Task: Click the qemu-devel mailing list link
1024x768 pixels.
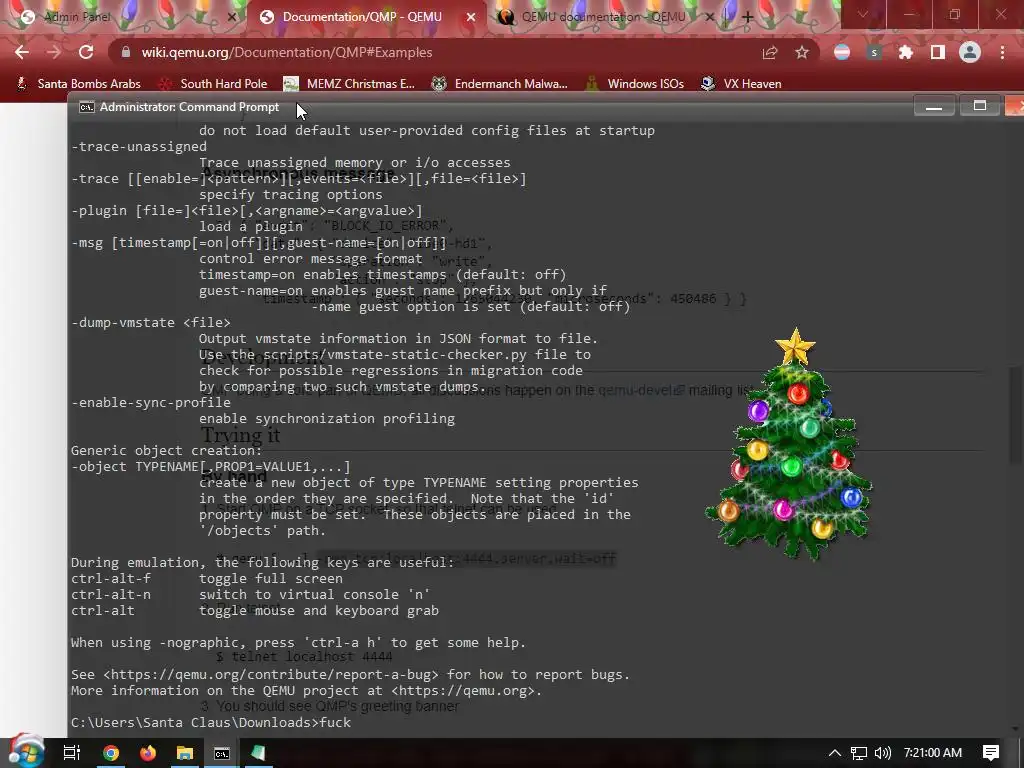Action: (641, 390)
